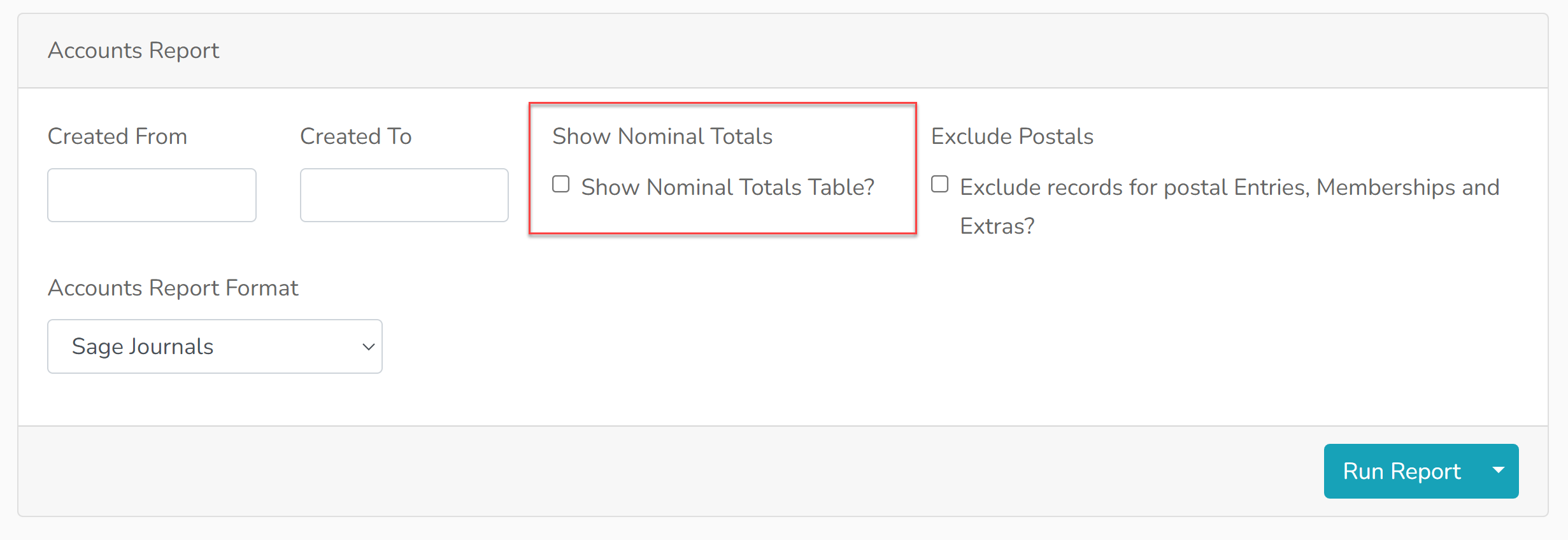Click the Created To date field
Image resolution: width=1568 pixels, height=540 pixels.
[x=404, y=195]
